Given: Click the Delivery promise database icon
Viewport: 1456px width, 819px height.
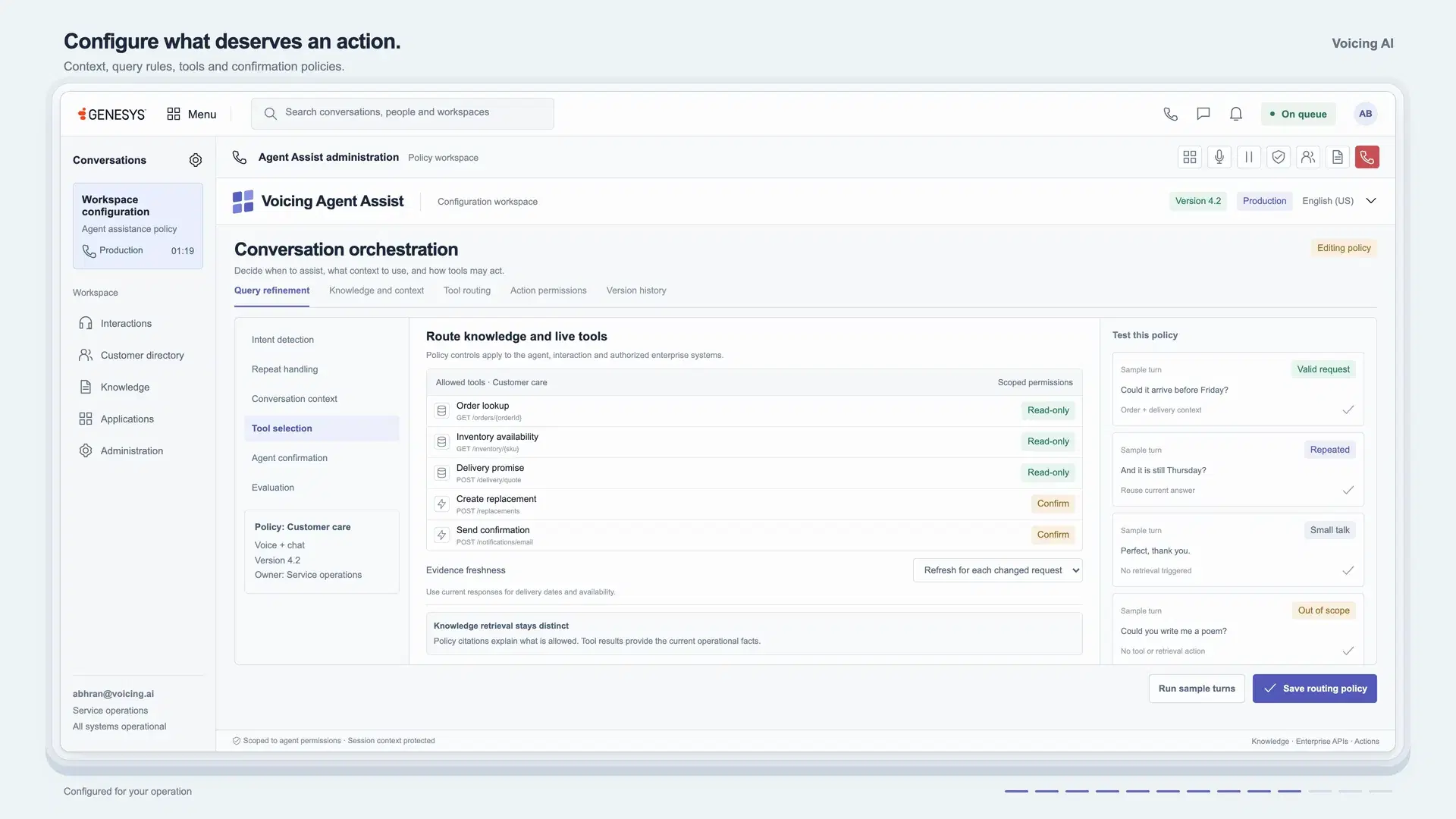Looking at the screenshot, I should pos(441,473).
